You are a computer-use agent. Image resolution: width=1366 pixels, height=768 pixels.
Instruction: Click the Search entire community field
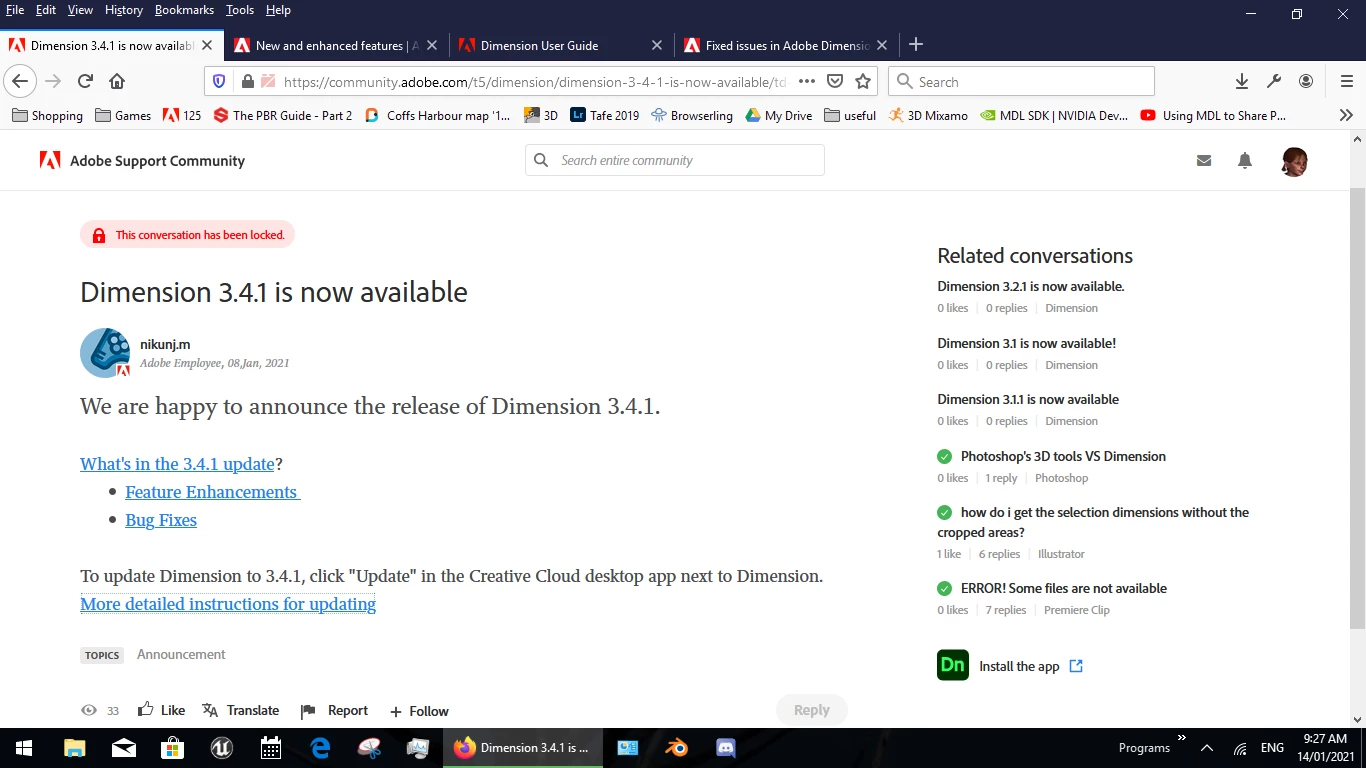pos(675,160)
